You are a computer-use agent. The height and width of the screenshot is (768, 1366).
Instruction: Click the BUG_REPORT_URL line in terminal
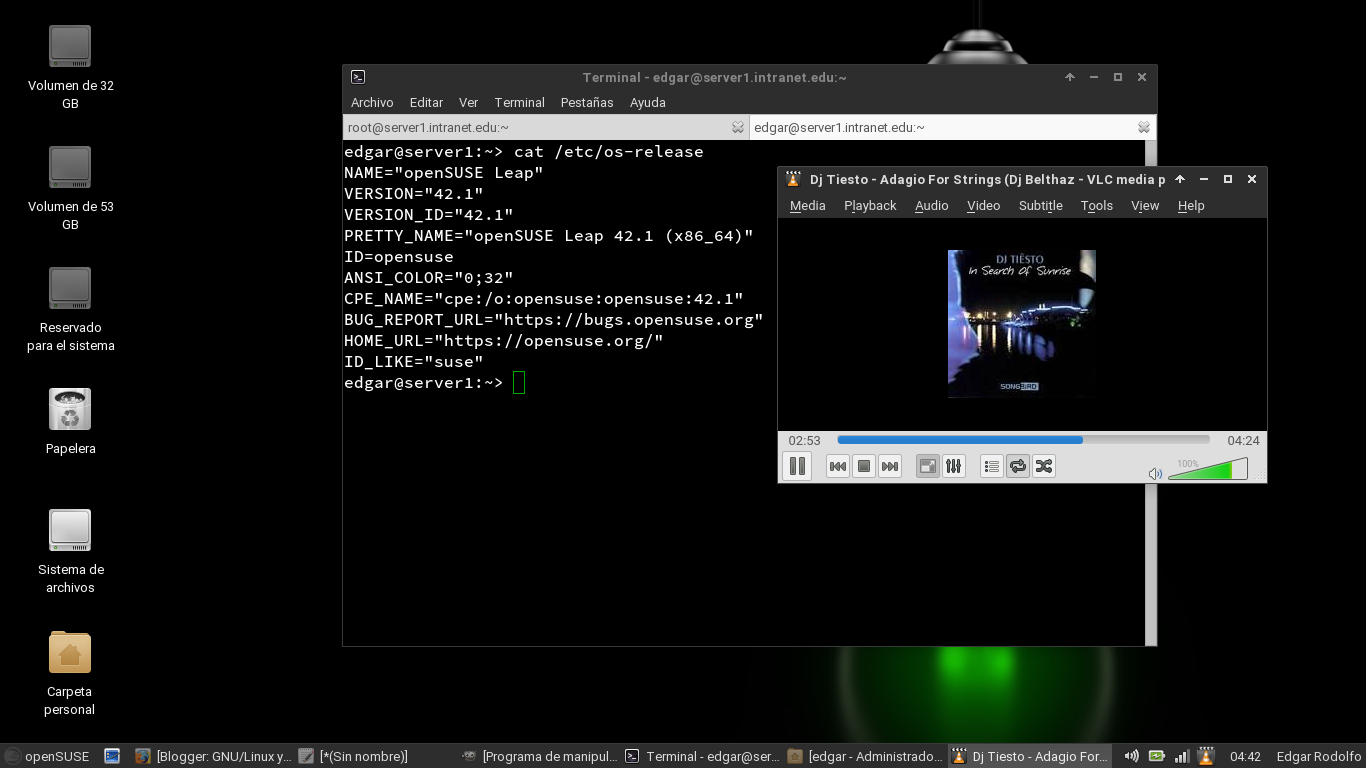point(553,320)
